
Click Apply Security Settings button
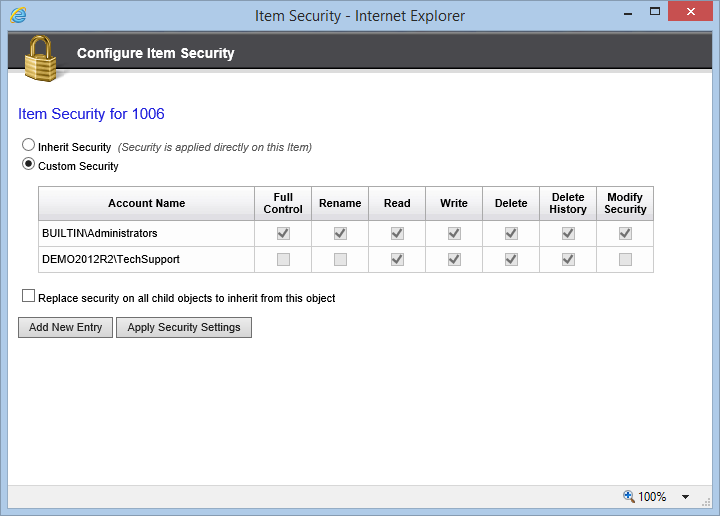tap(184, 327)
